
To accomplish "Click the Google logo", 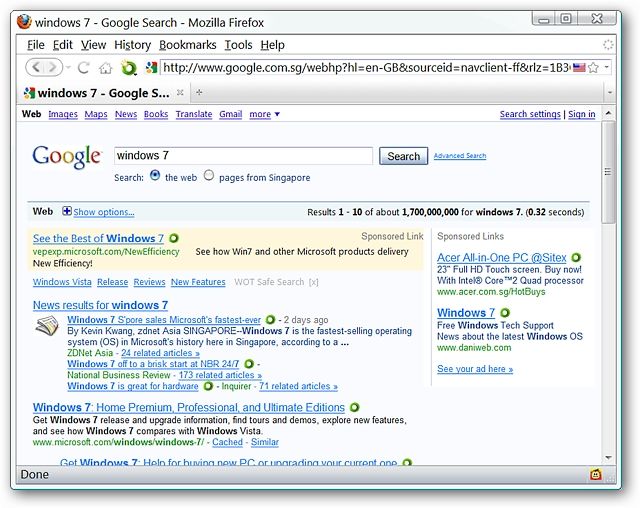I will [x=67, y=156].
